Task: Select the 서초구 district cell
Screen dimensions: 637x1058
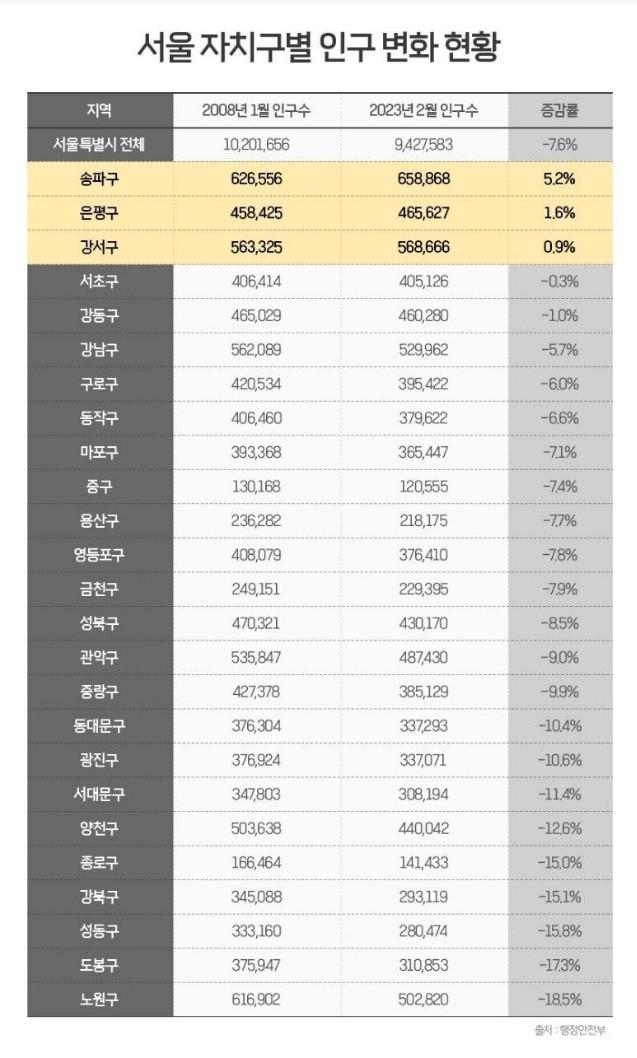Action: [100, 281]
